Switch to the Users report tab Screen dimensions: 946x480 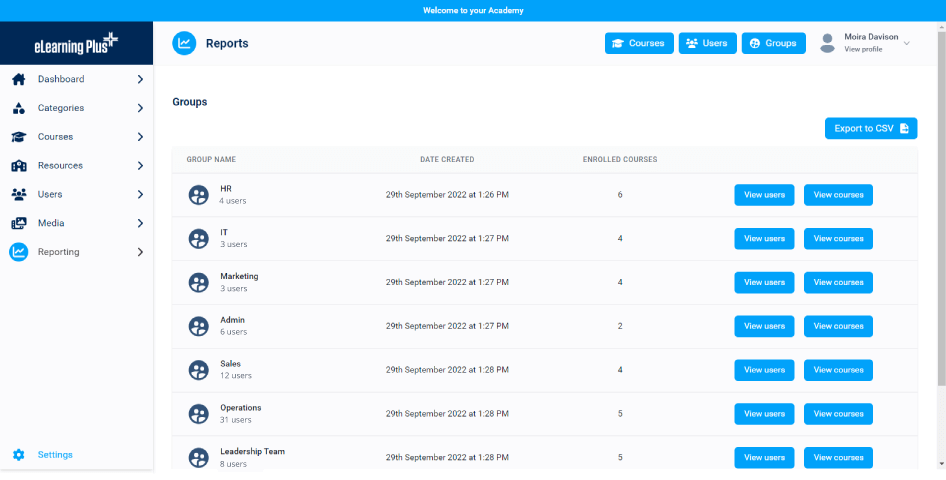tap(707, 43)
